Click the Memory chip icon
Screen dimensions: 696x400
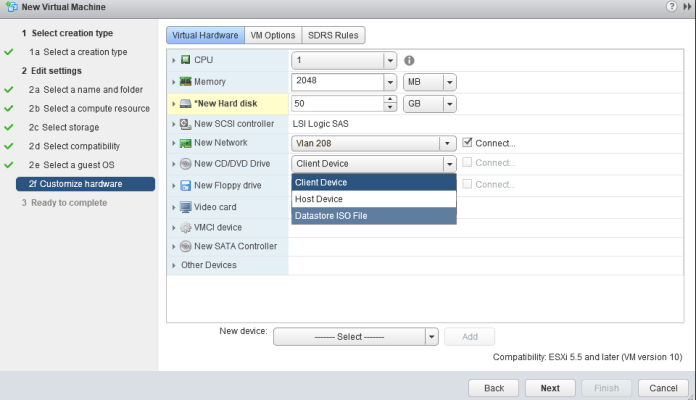(x=186, y=82)
